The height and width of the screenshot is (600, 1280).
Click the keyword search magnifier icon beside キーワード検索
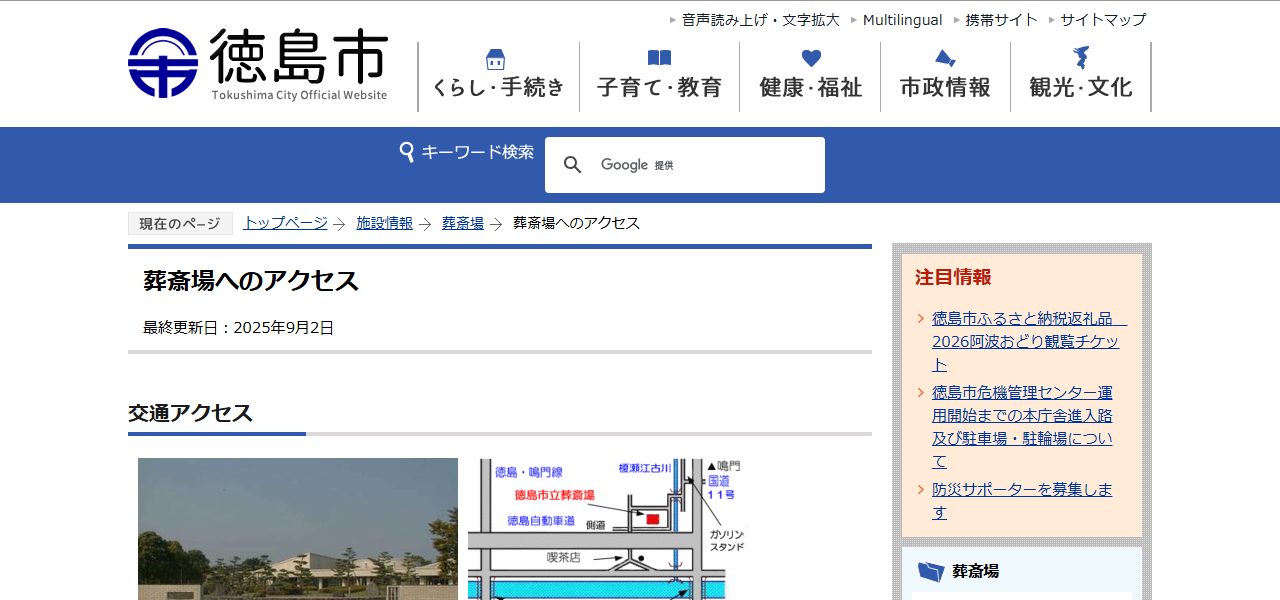point(407,152)
